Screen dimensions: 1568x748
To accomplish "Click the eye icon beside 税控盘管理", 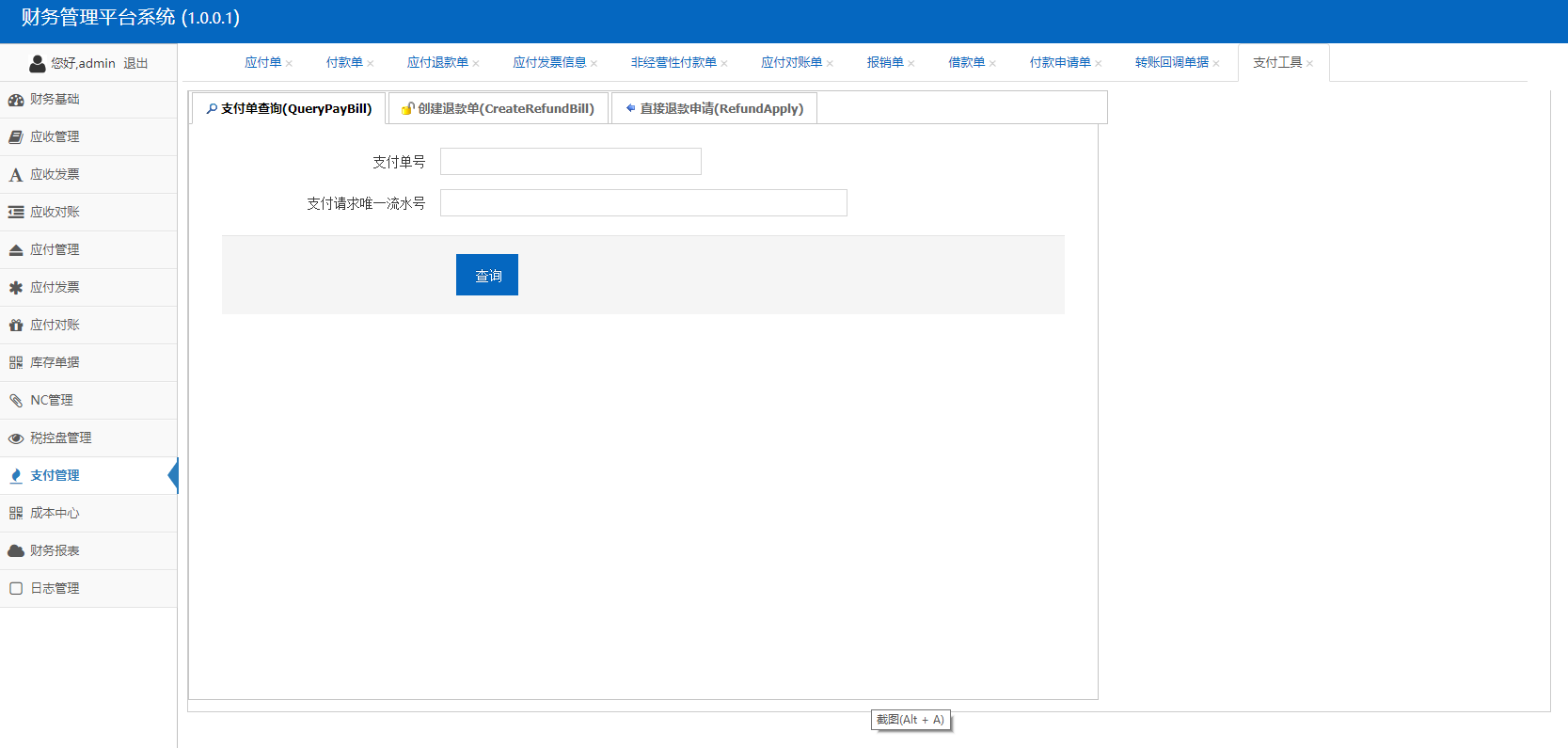I will [16, 438].
